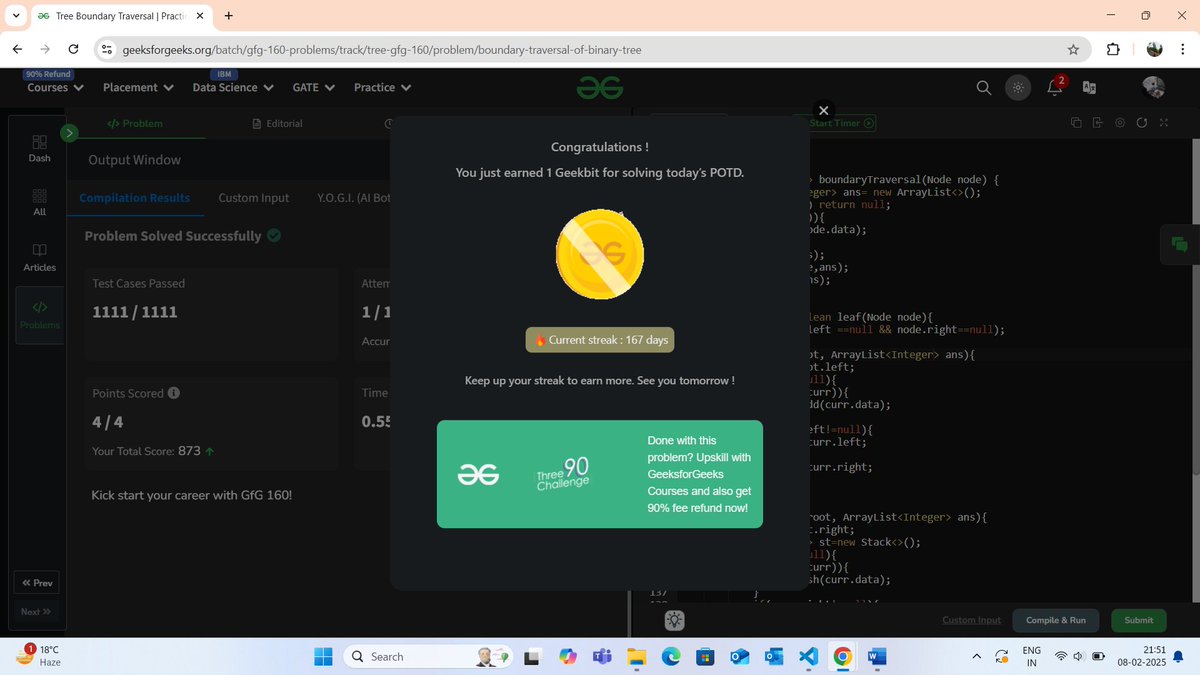
Task: Open the Three 90 Challenge banner
Action: pos(600,474)
